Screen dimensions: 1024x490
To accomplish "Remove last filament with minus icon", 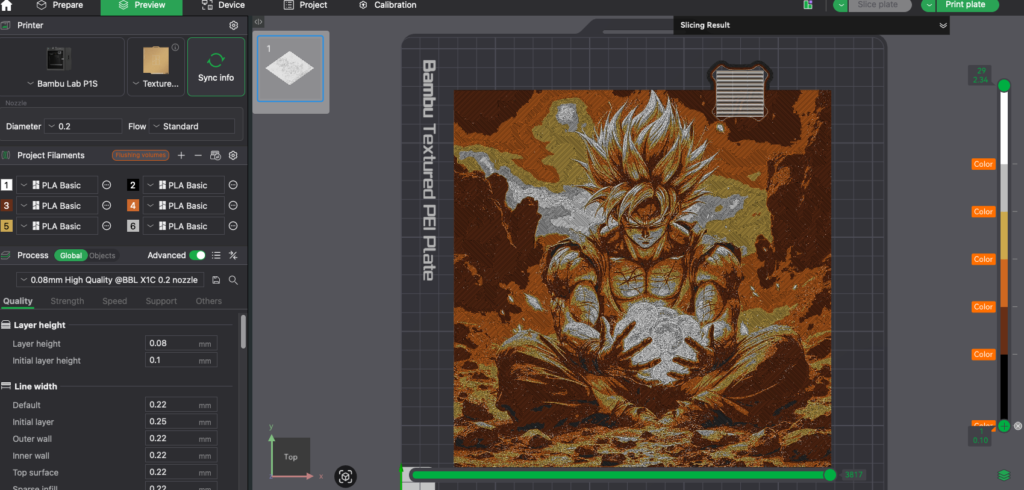I will (198, 156).
